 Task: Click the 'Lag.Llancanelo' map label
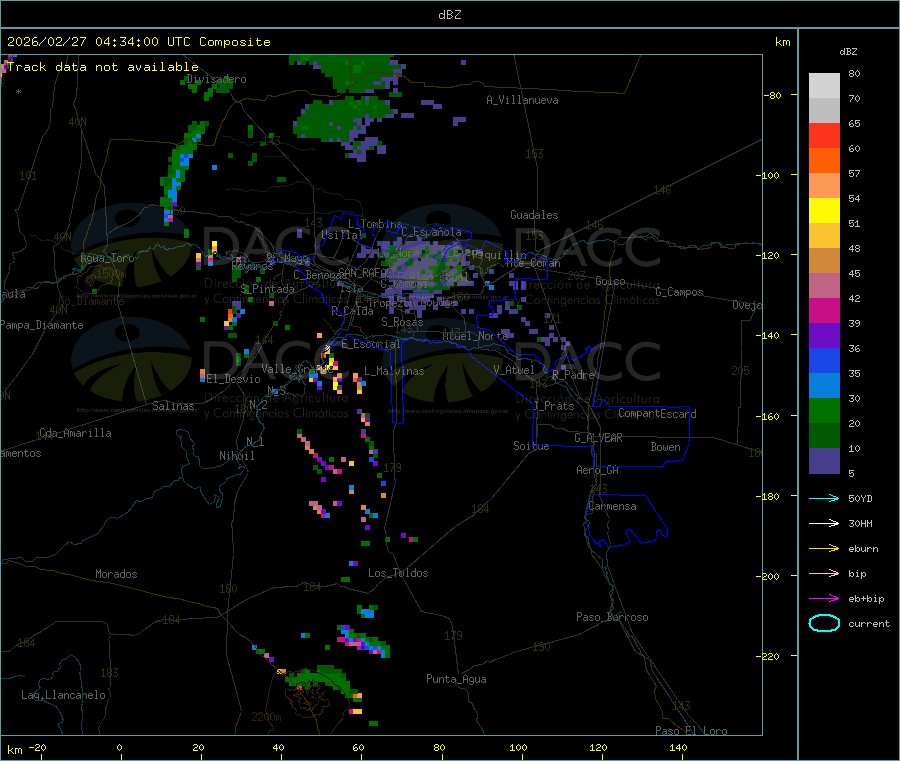point(64,695)
